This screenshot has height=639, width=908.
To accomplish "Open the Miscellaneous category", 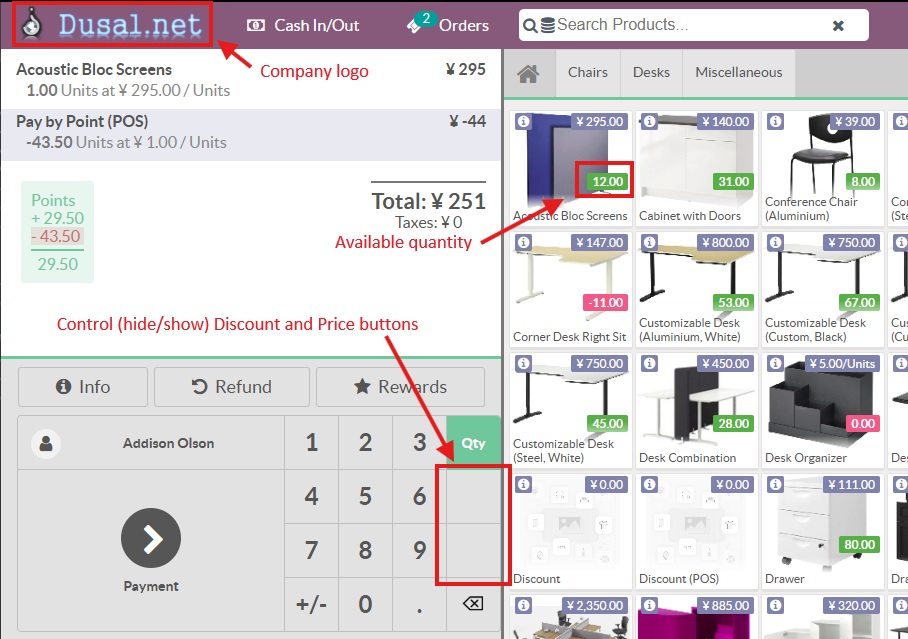I will (x=738, y=72).
